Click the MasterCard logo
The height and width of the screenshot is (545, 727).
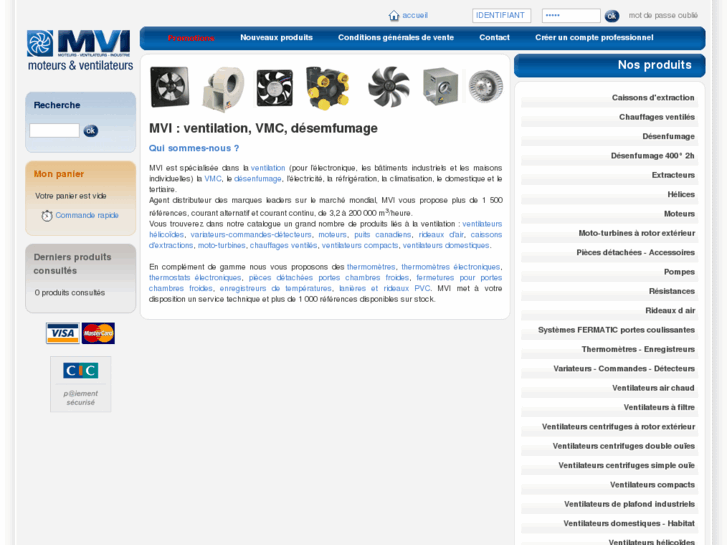[x=98, y=333]
